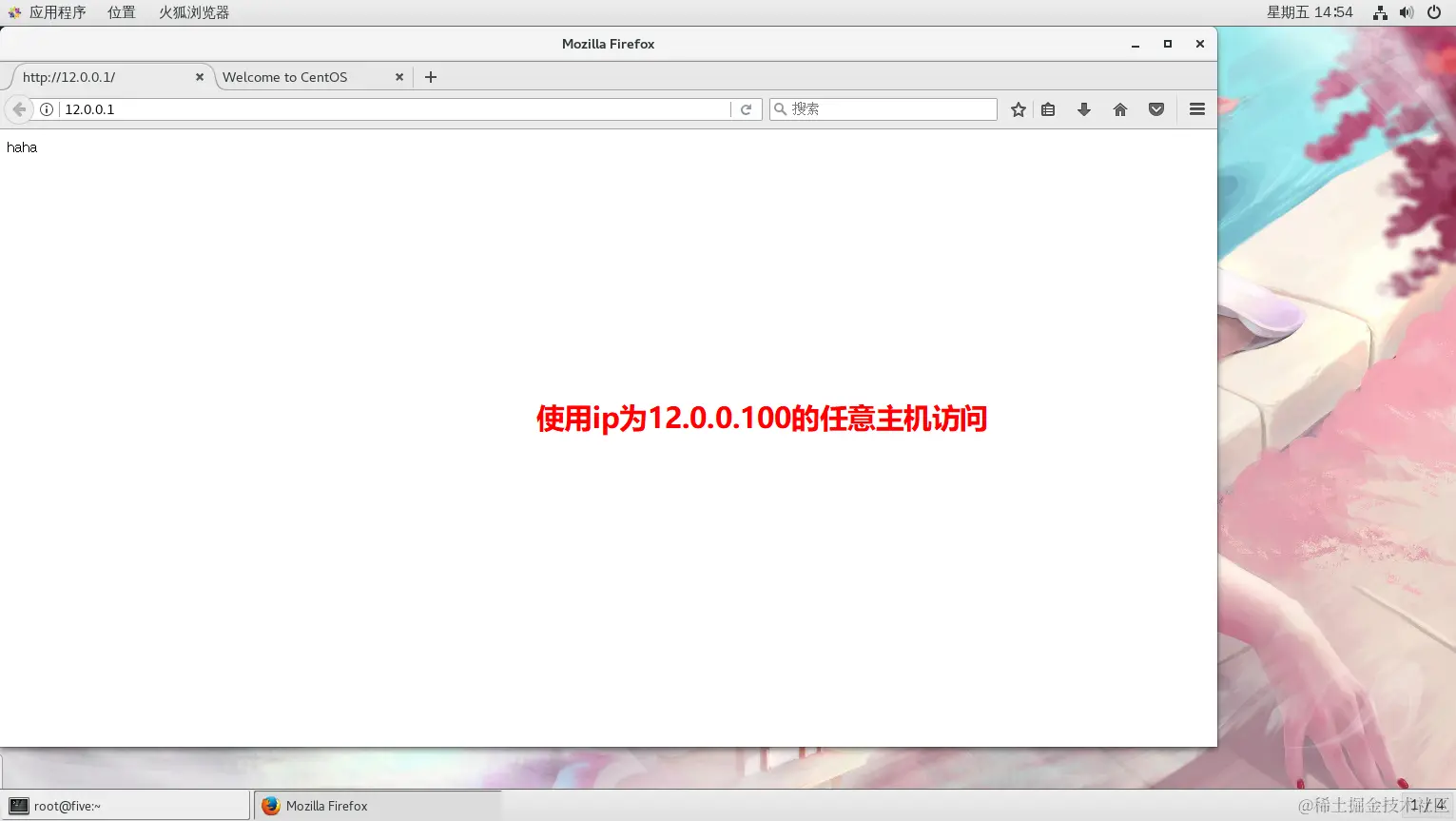Show site information icon in address bar
The height and width of the screenshot is (821, 1456).
click(x=46, y=109)
